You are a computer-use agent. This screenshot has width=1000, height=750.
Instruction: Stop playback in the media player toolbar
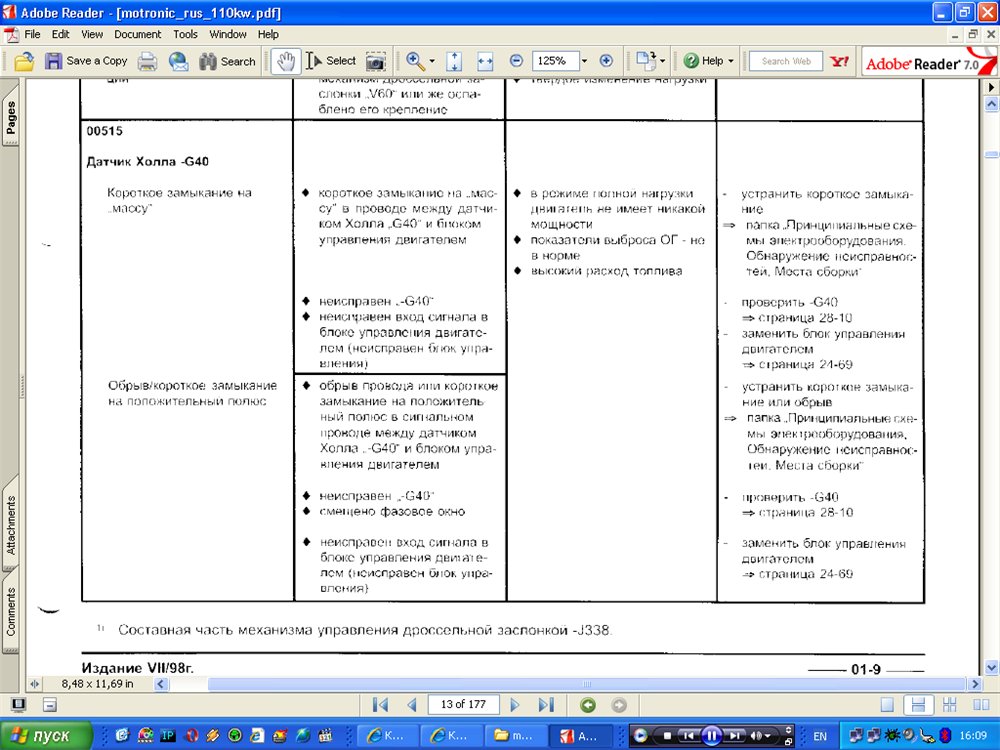pyautogui.click(x=667, y=736)
